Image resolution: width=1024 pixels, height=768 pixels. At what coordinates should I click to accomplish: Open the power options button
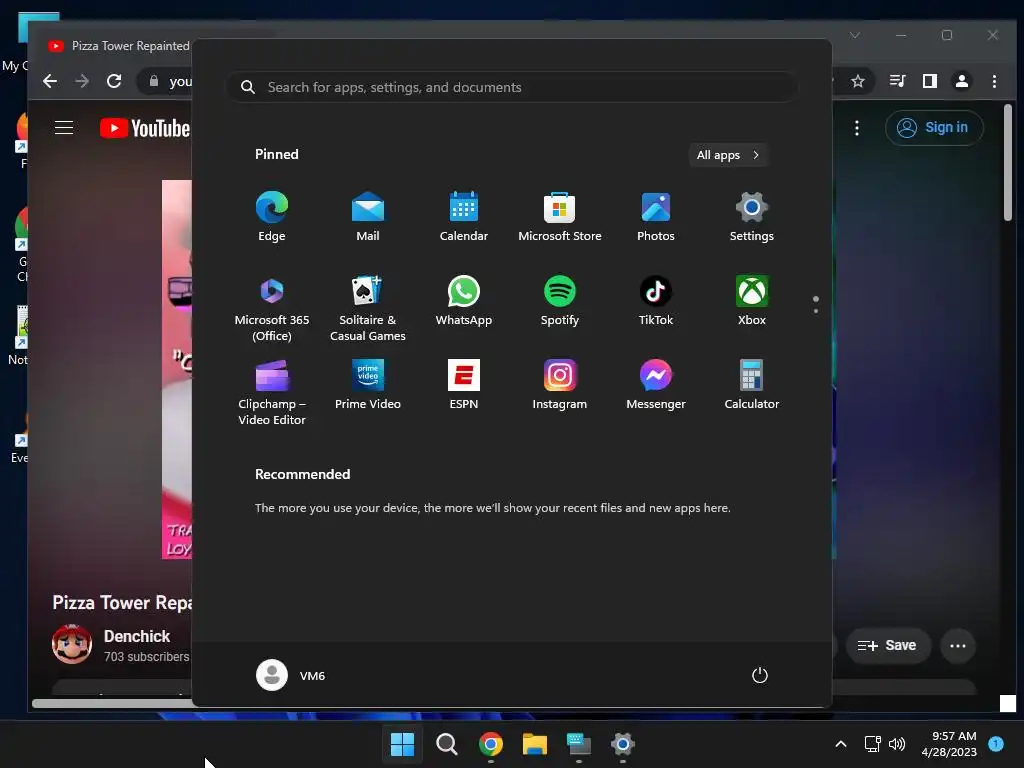click(x=760, y=675)
